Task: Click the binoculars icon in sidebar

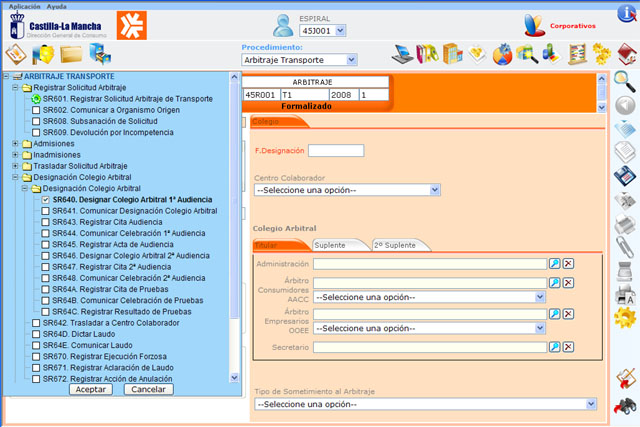Action: (x=625, y=407)
